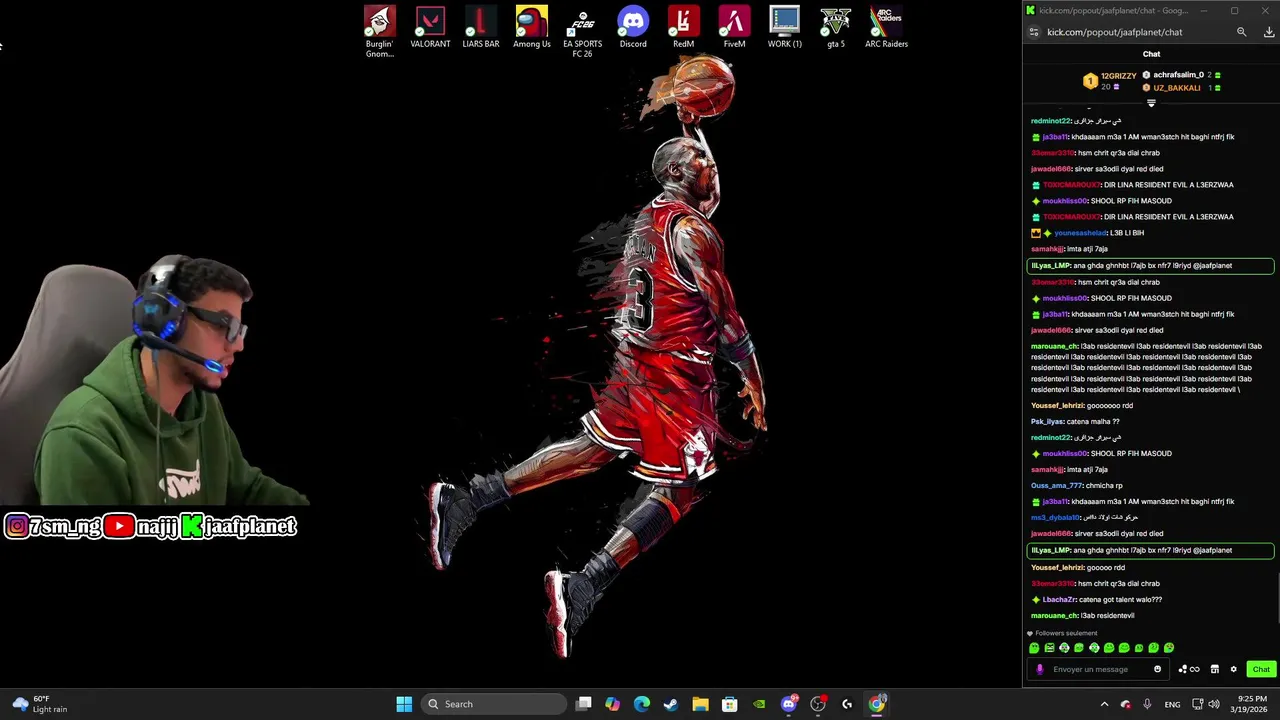Image resolution: width=1280 pixels, height=720 pixels.
Task: Click the zoom magnifier in Chrome address bar
Action: point(1242,32)
